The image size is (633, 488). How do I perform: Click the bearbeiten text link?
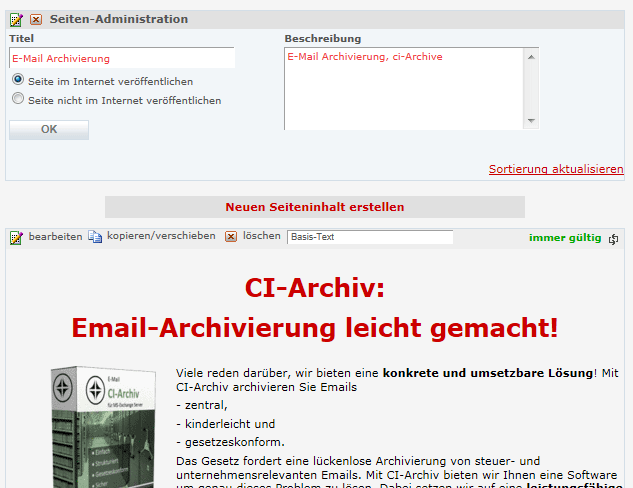click(55, 237)
